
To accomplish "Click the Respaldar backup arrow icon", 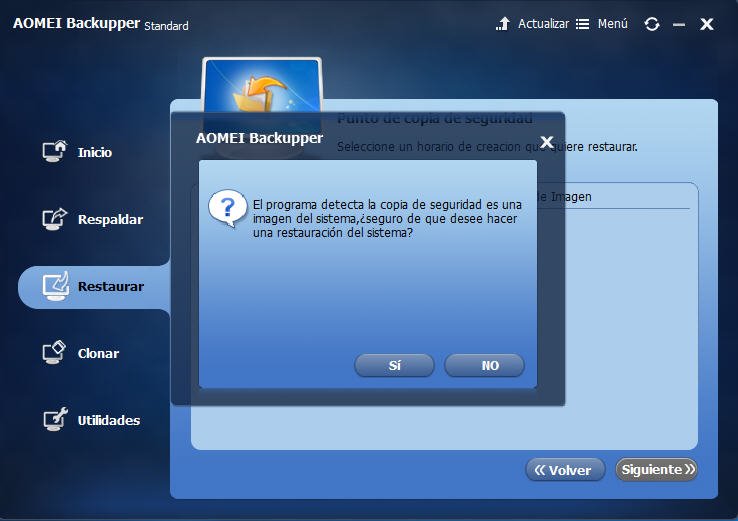I will click(55, 219).
